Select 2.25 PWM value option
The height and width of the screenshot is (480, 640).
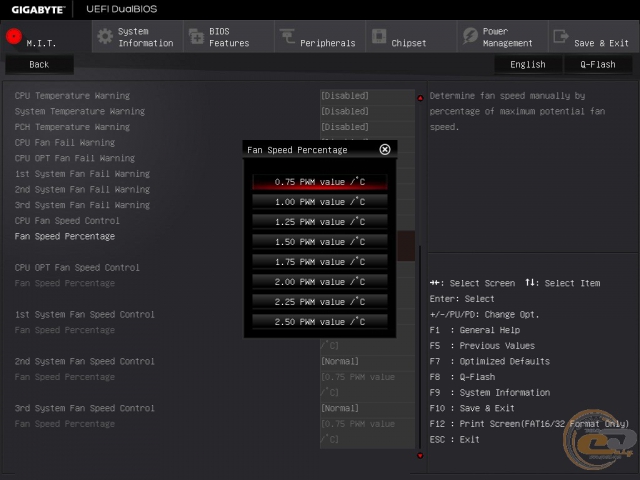pyautogui.click(x=320, y=302)
